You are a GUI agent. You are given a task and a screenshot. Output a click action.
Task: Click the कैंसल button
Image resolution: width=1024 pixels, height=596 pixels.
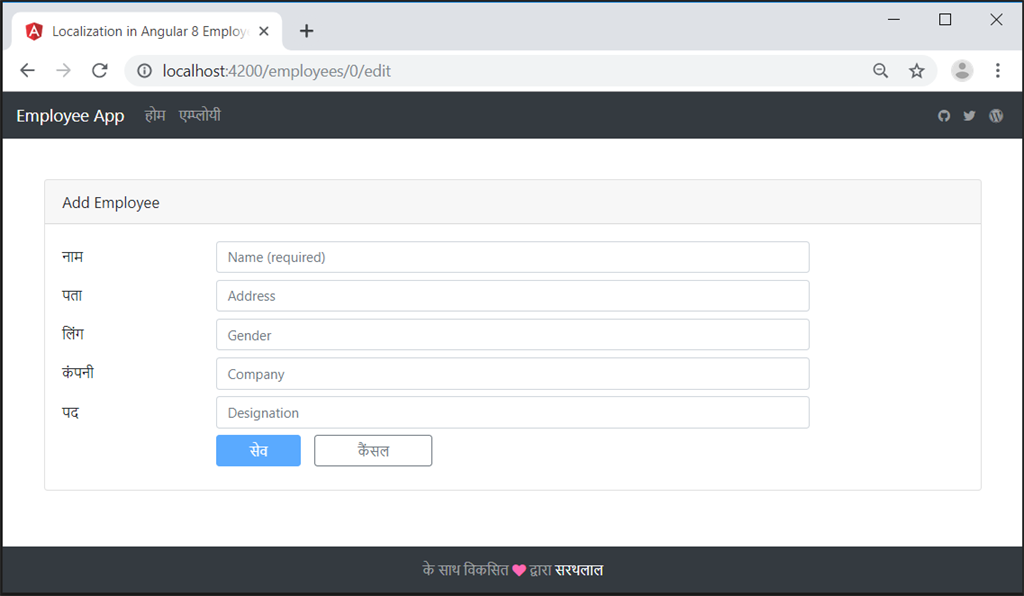373,450
